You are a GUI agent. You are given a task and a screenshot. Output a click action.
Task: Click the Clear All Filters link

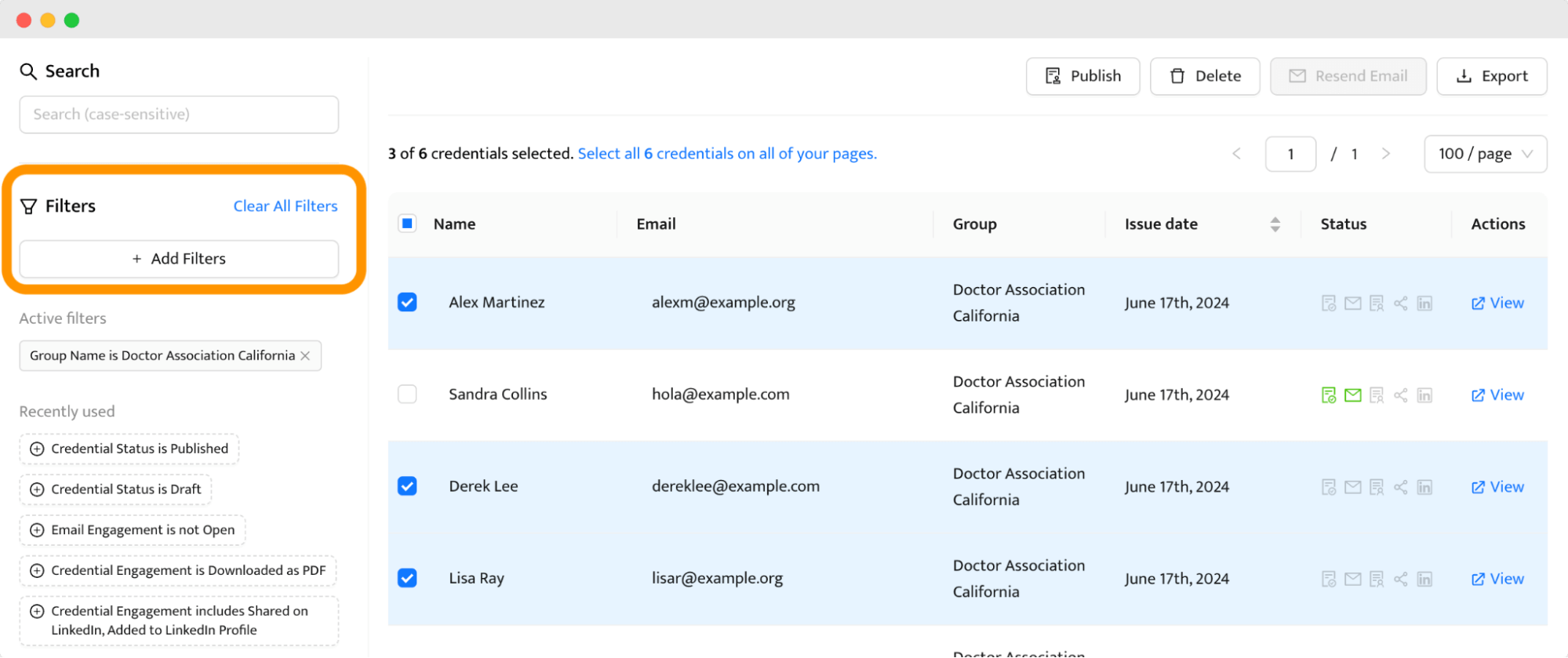(286, 206)
